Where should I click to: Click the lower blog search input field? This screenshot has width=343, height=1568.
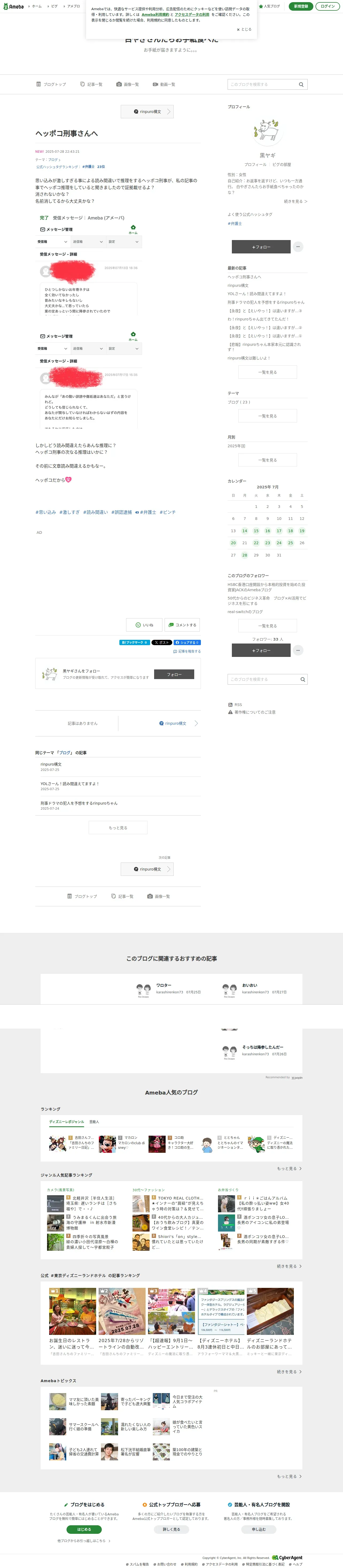click(262, 679)
